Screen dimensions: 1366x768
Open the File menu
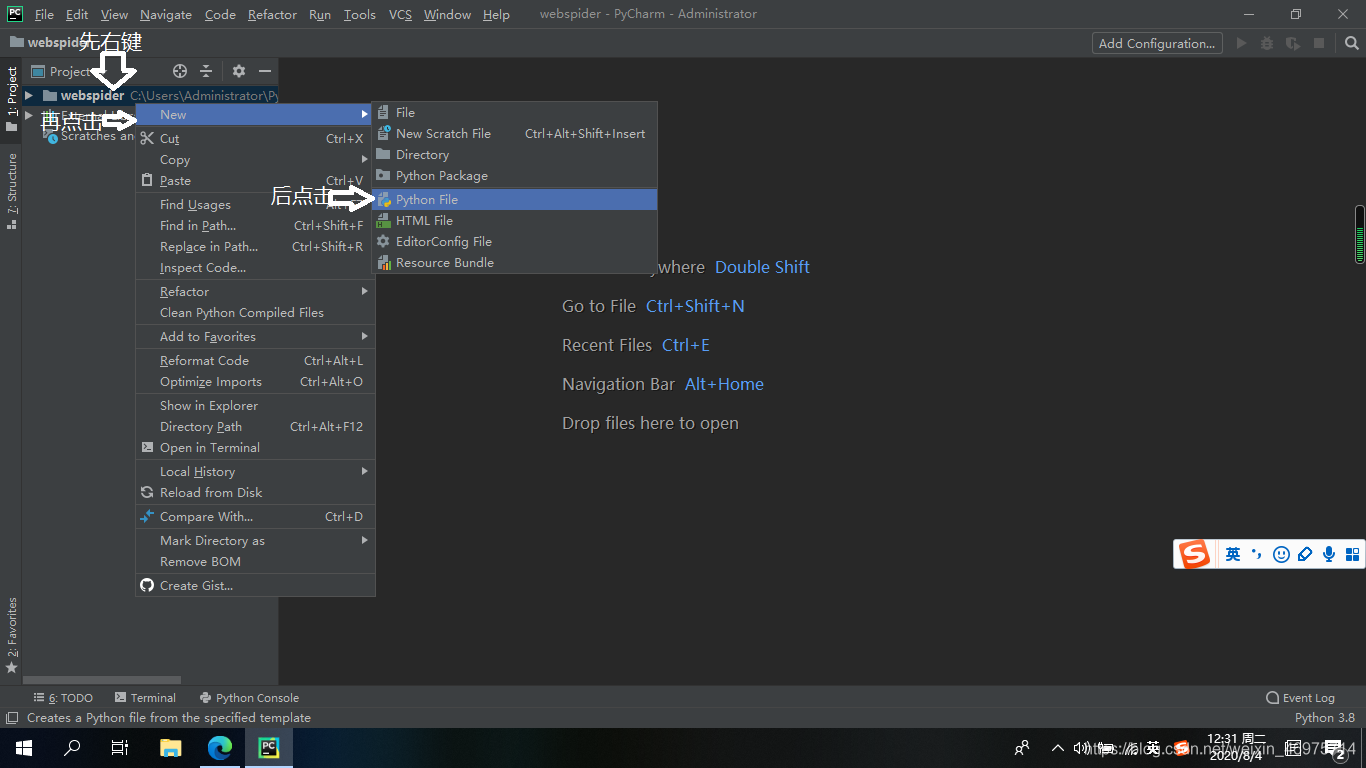[44, 14]
